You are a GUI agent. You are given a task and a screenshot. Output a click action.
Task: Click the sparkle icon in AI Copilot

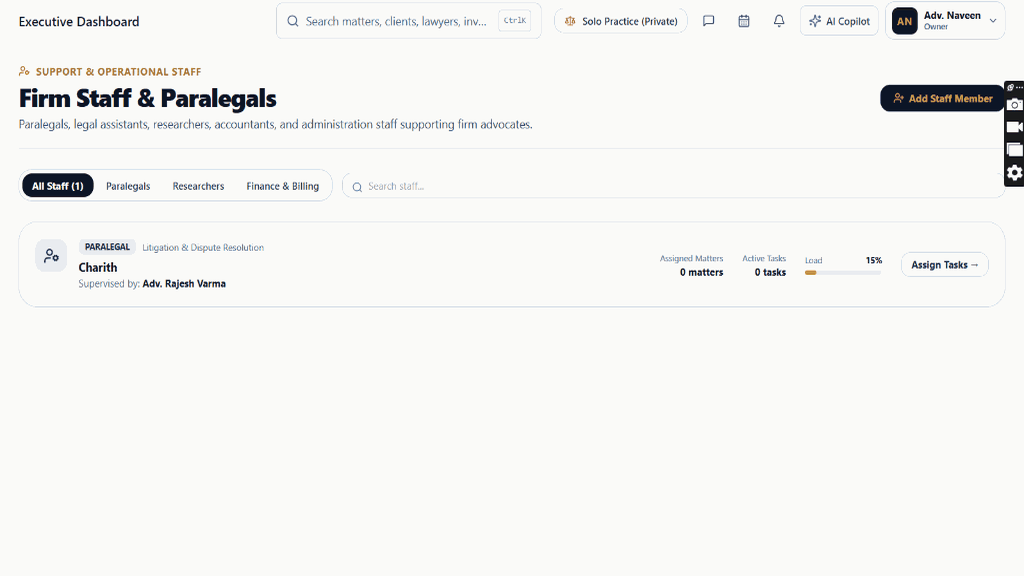pos(815,21)
